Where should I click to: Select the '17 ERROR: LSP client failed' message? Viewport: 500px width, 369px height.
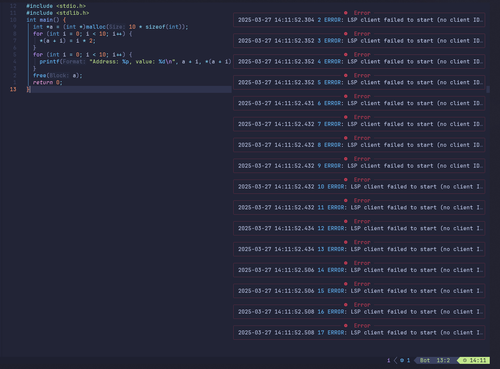pyautogui.click(x=360, y=332)
